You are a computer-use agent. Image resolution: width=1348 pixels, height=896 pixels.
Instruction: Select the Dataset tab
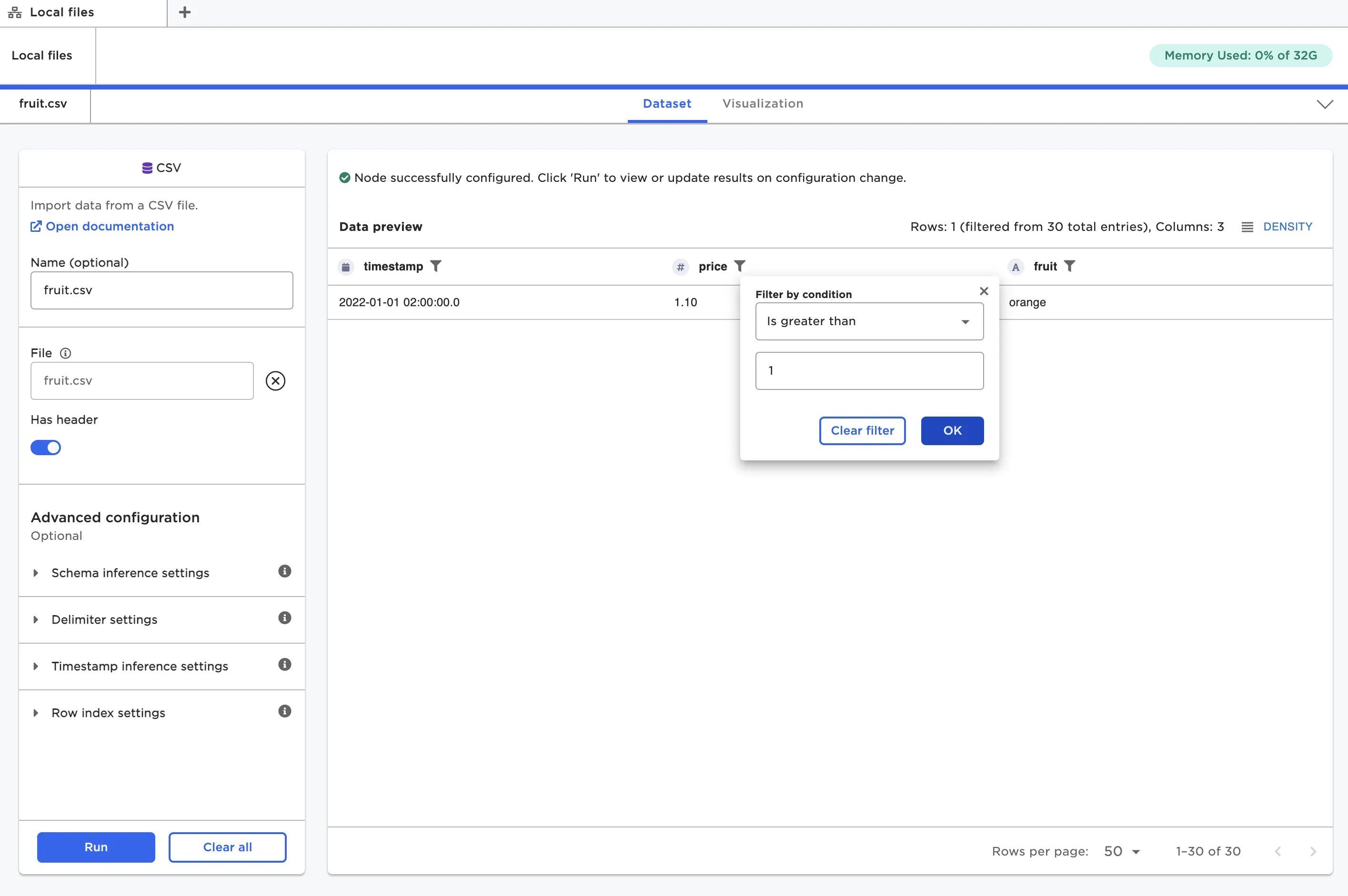click(666, 103)
